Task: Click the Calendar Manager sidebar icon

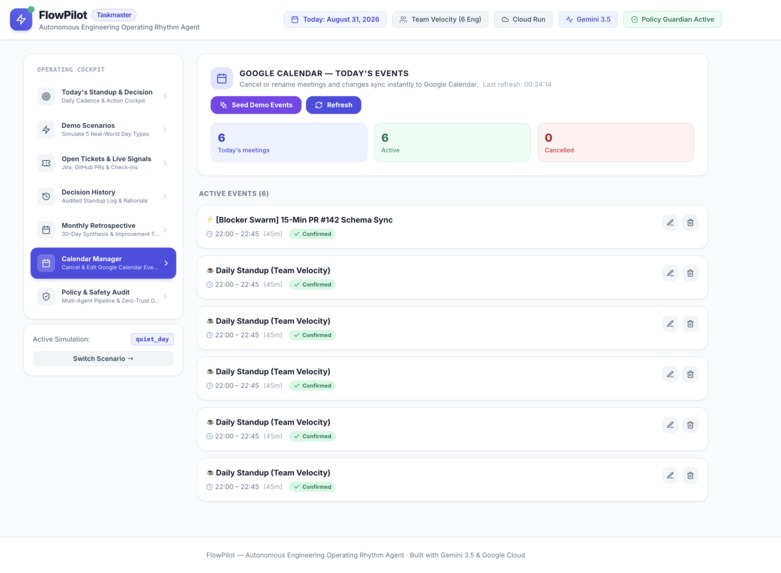Action: point(46,263)
